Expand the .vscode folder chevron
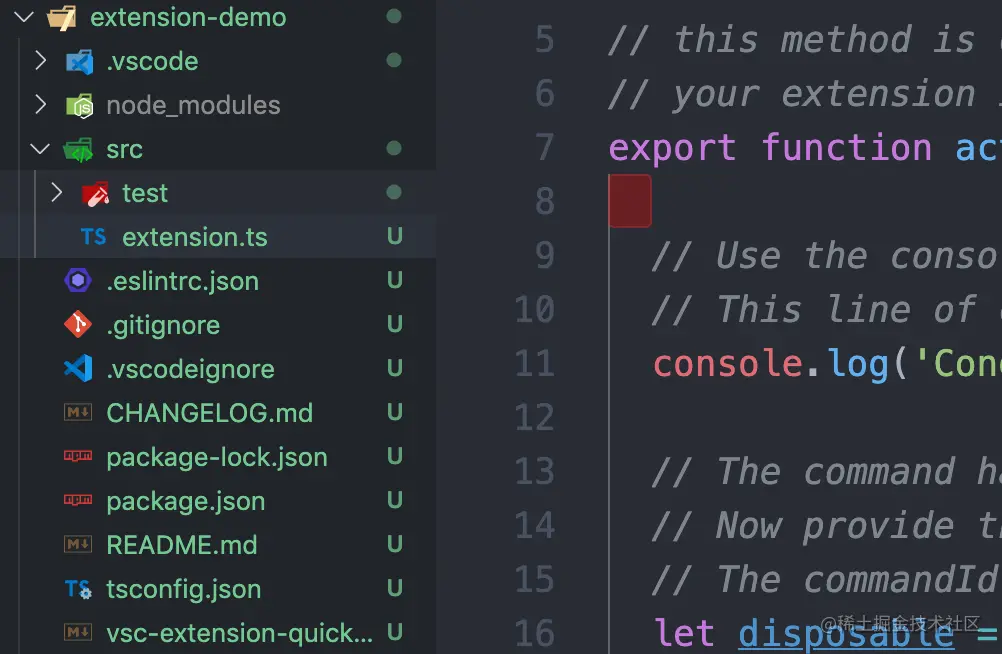The image size is (1002, 654). point(40,61)
